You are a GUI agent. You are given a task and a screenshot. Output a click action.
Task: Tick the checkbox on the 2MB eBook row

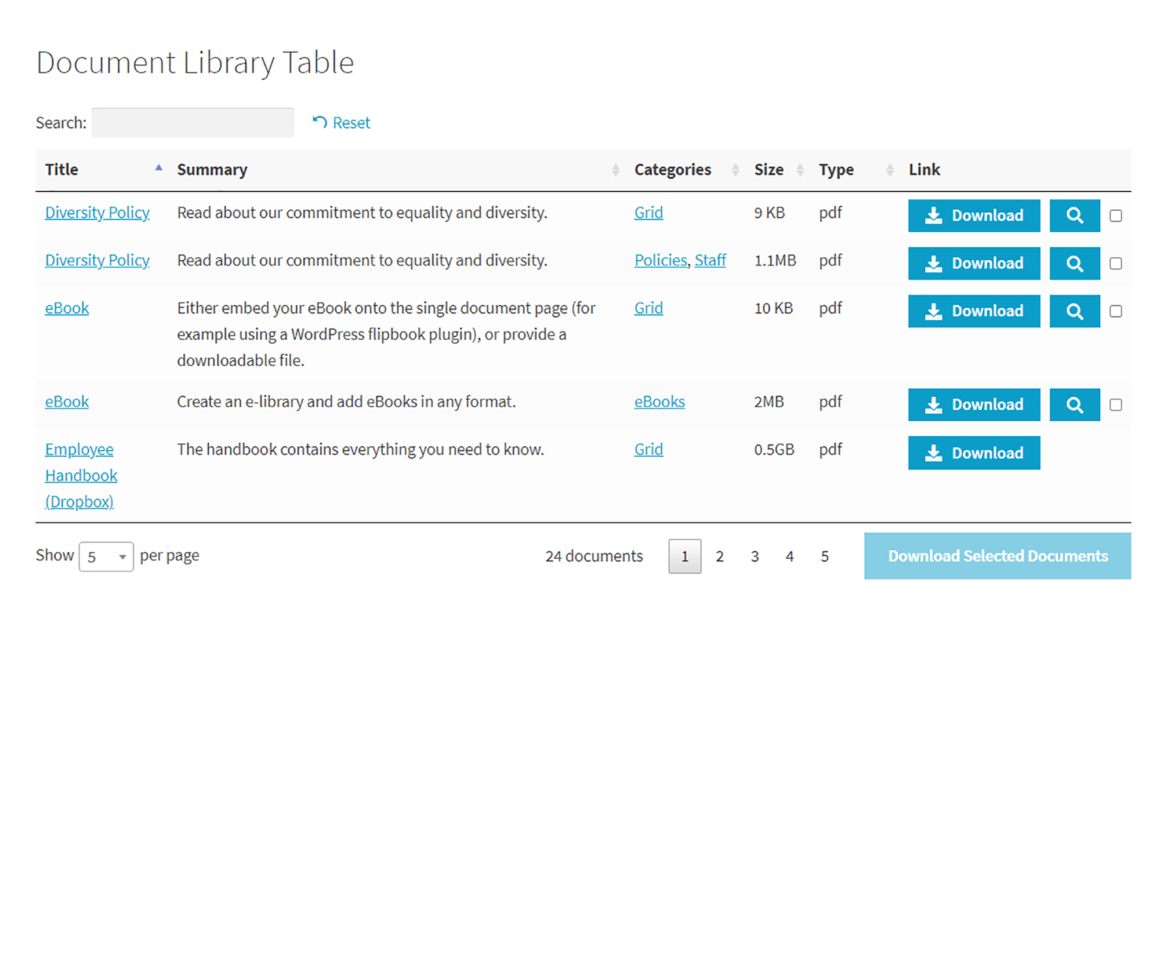pyautogui.click(x=1116, y=404)
